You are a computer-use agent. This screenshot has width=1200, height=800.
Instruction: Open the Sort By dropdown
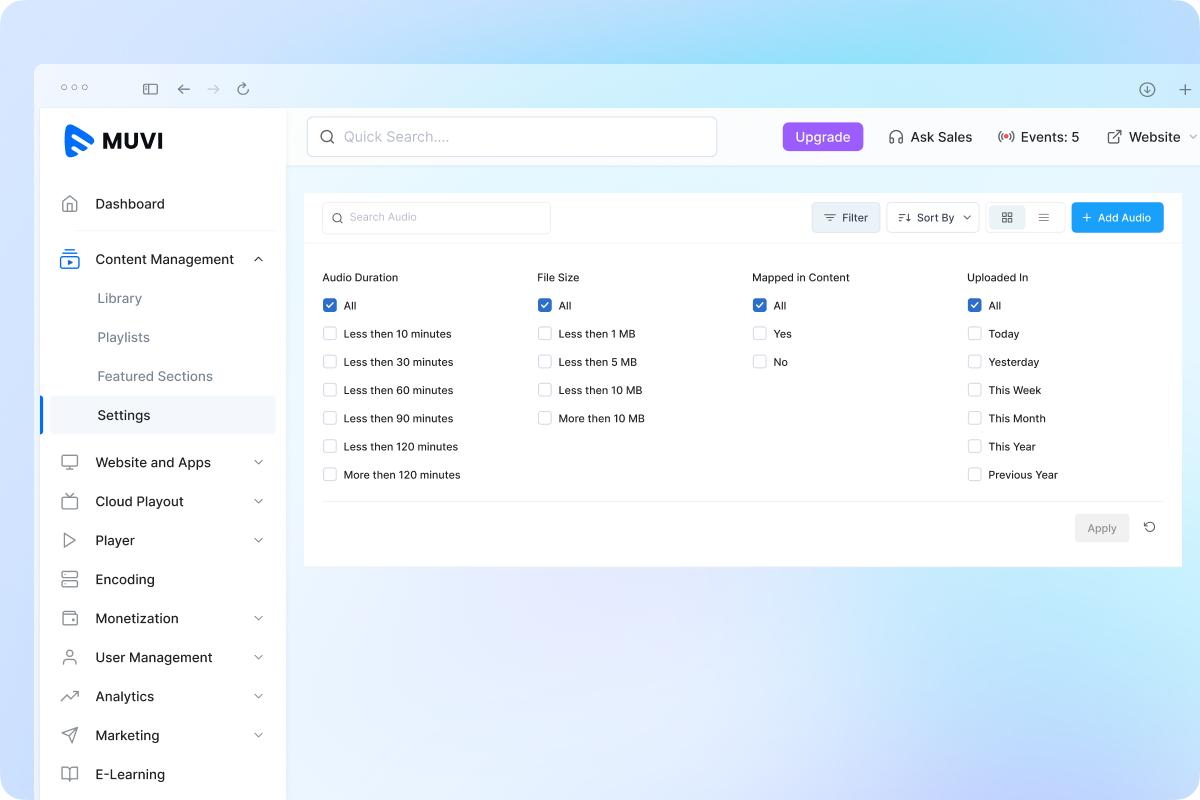[932, 217]
